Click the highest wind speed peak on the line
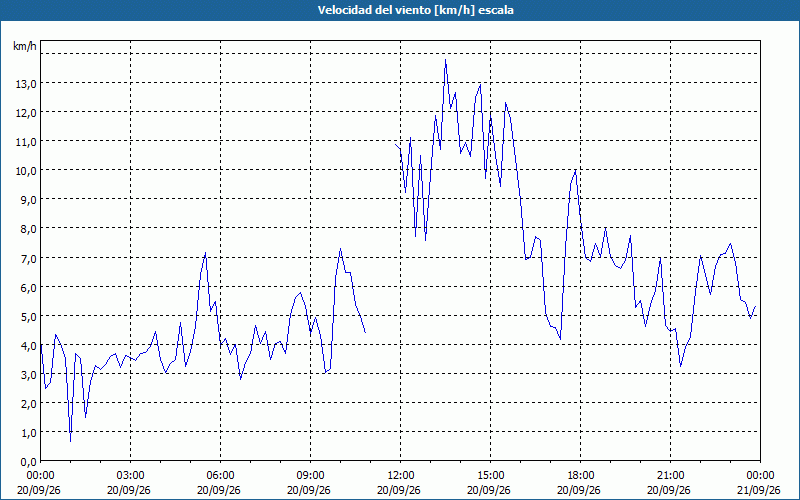The image size is (800, 500). 445,60
